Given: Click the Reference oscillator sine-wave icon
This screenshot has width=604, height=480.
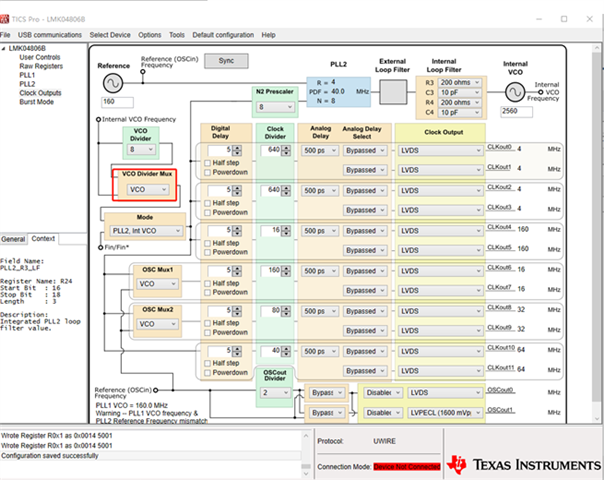Looking at the screenshot, I should [x=113, y=83].
